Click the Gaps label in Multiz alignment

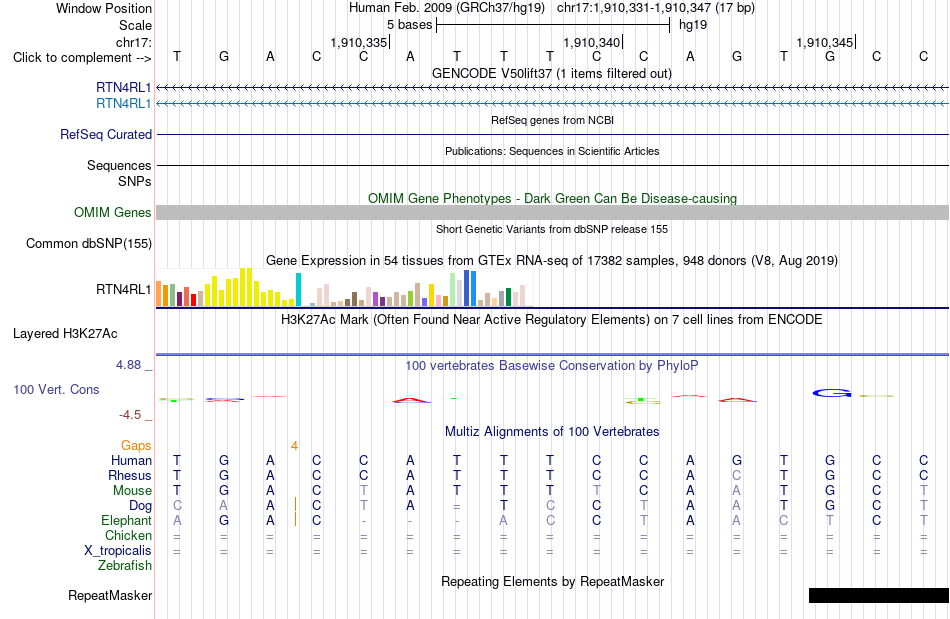[136, 446]
